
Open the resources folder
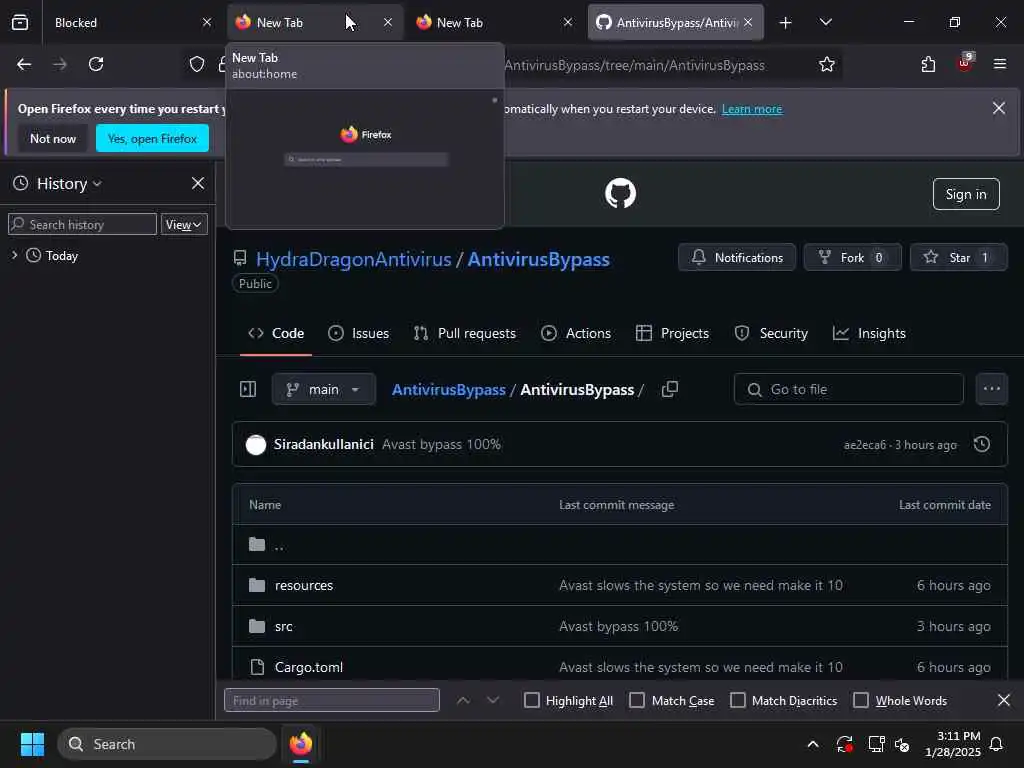[304, 585]
